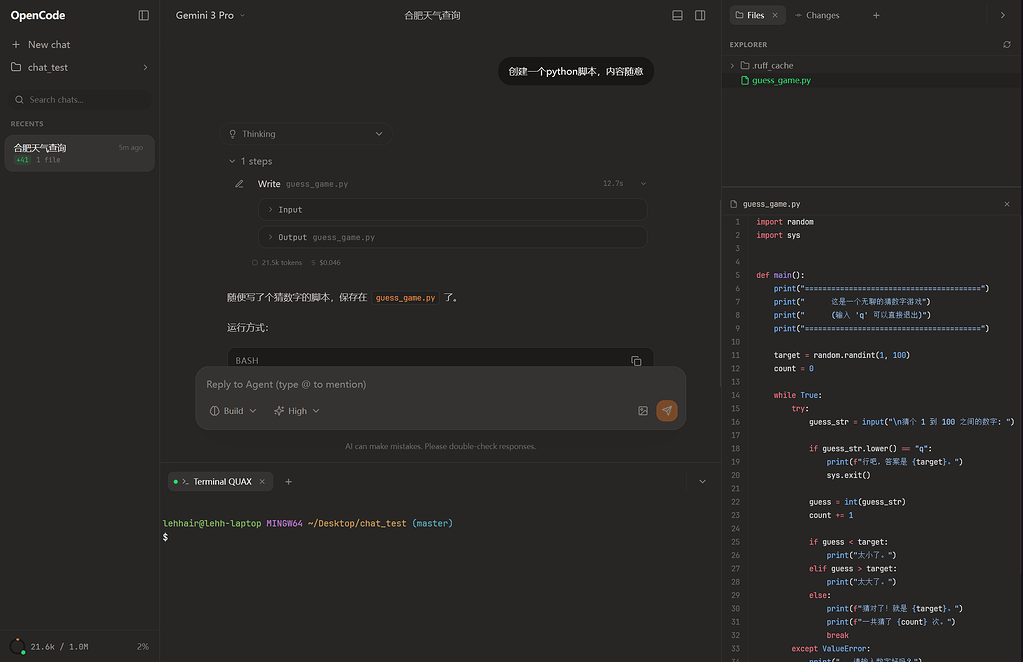Screen dimensions: 1023x662
Task: Click the $0.046 cost label
Action: pos(329,262)
